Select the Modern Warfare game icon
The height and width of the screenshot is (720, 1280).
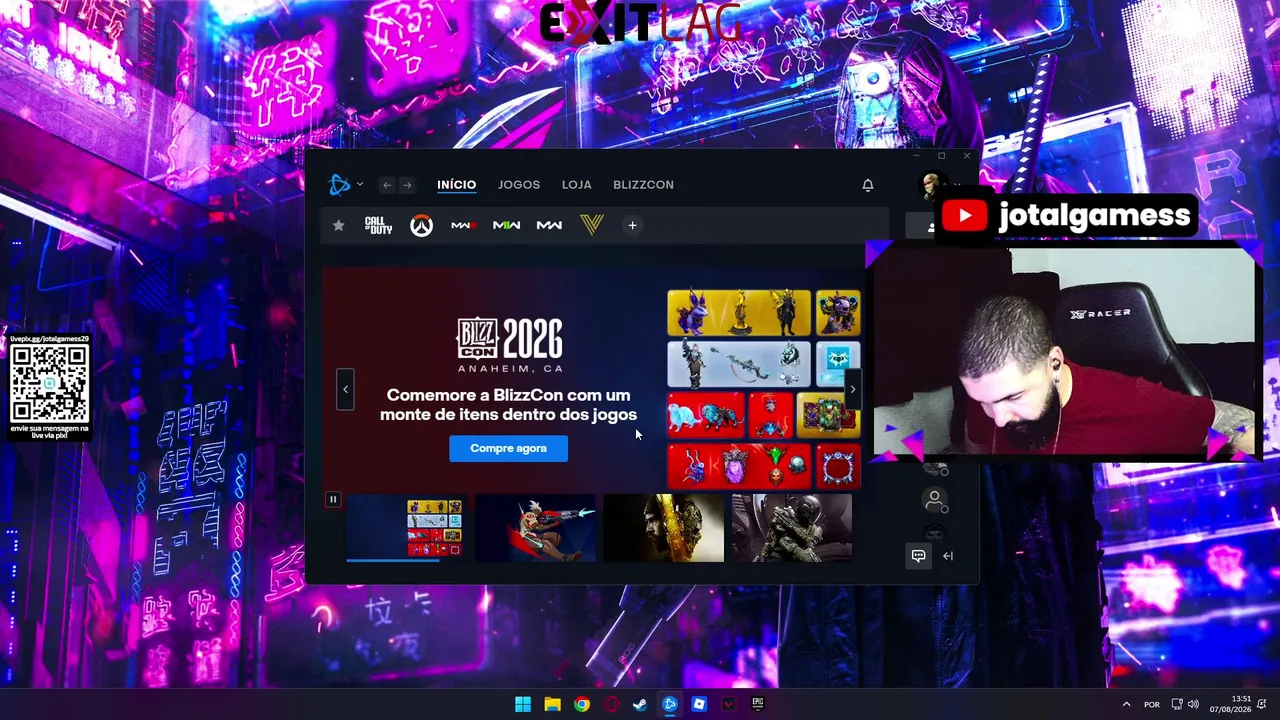tap(549, 225)
